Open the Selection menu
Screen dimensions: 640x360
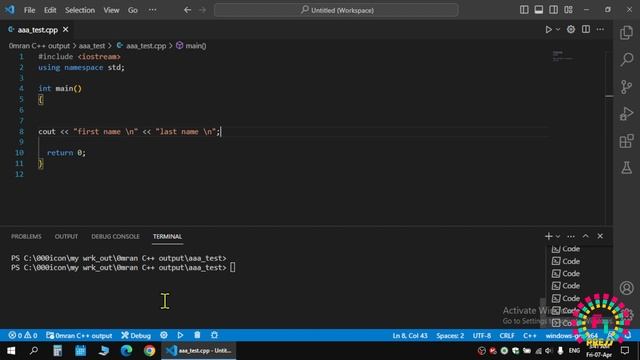[x=80, y=10]
